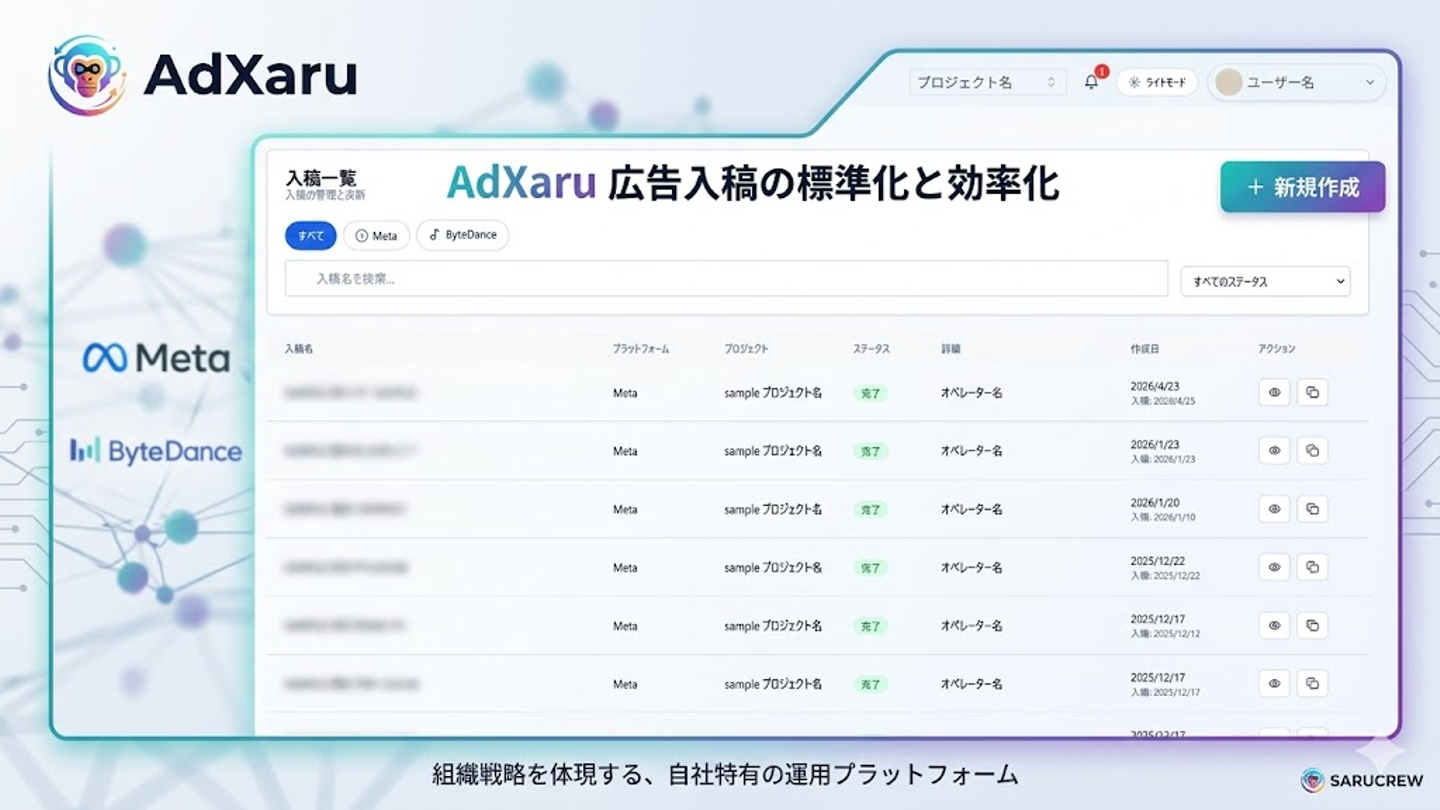Click the 入稿: 2025/12/12 submission date
Screen dimensions: 1440x810
(x=1165, y=633)
